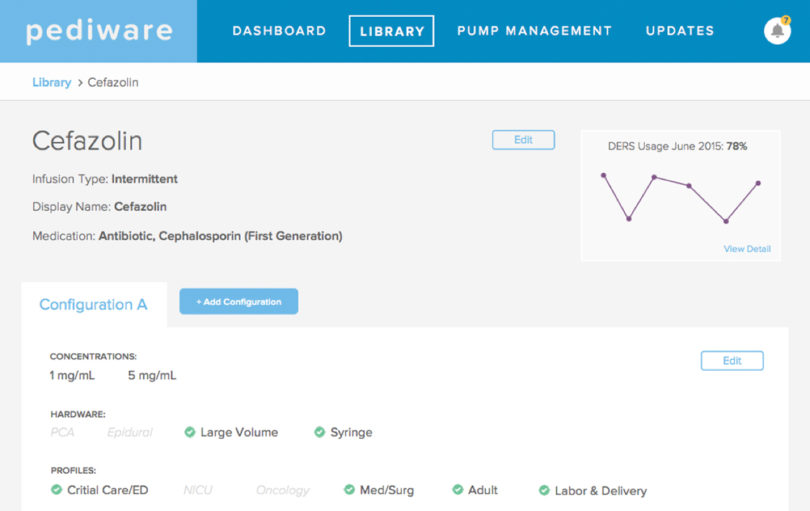Toggle Adult profile checkmark
This screenshot has height=511, width=810.
(458, 490)
